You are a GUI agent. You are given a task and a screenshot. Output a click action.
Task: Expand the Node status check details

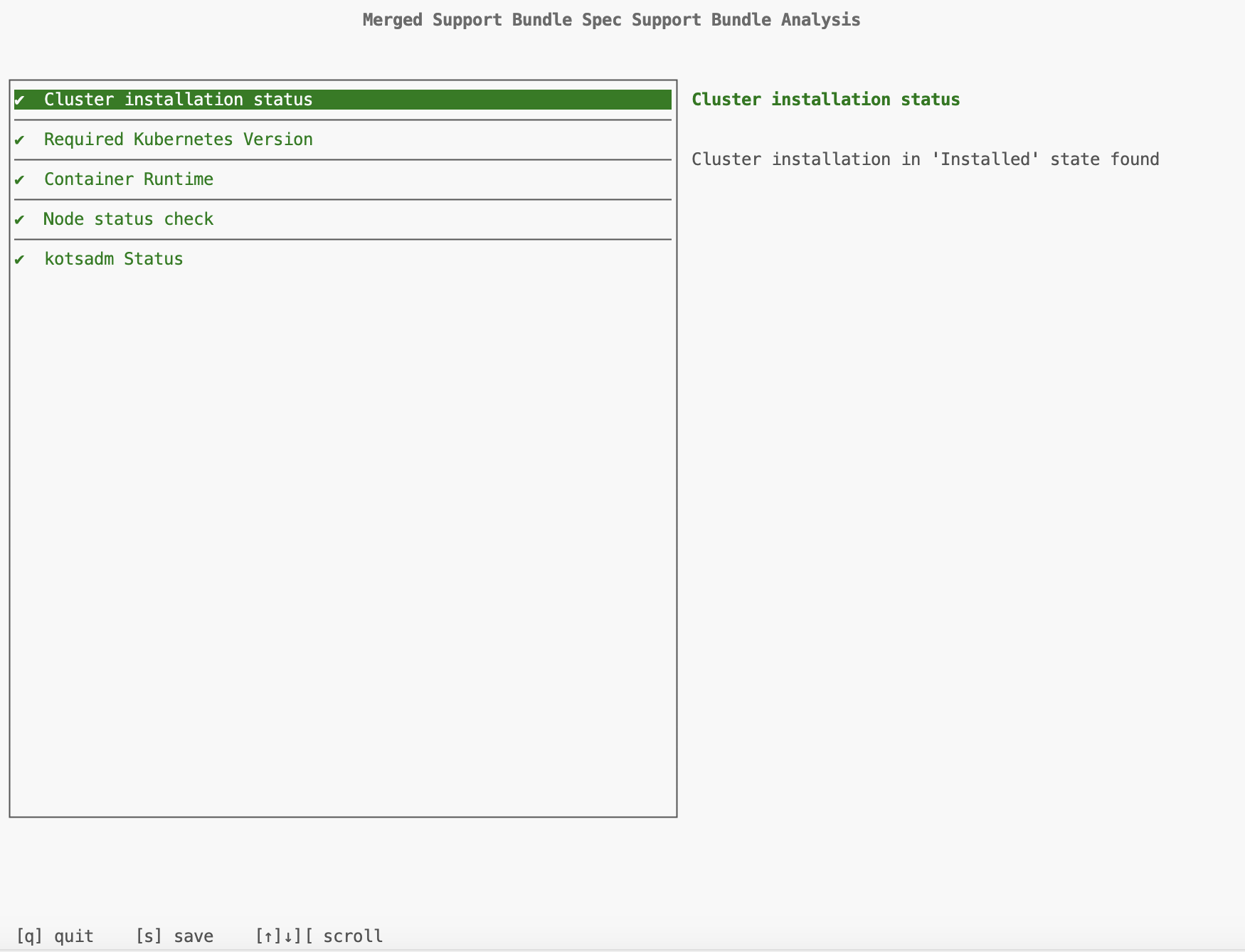(128, 220)
